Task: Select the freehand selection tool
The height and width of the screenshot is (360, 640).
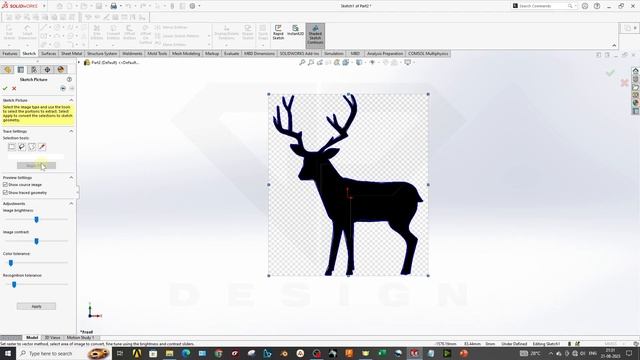Action: 22,147
